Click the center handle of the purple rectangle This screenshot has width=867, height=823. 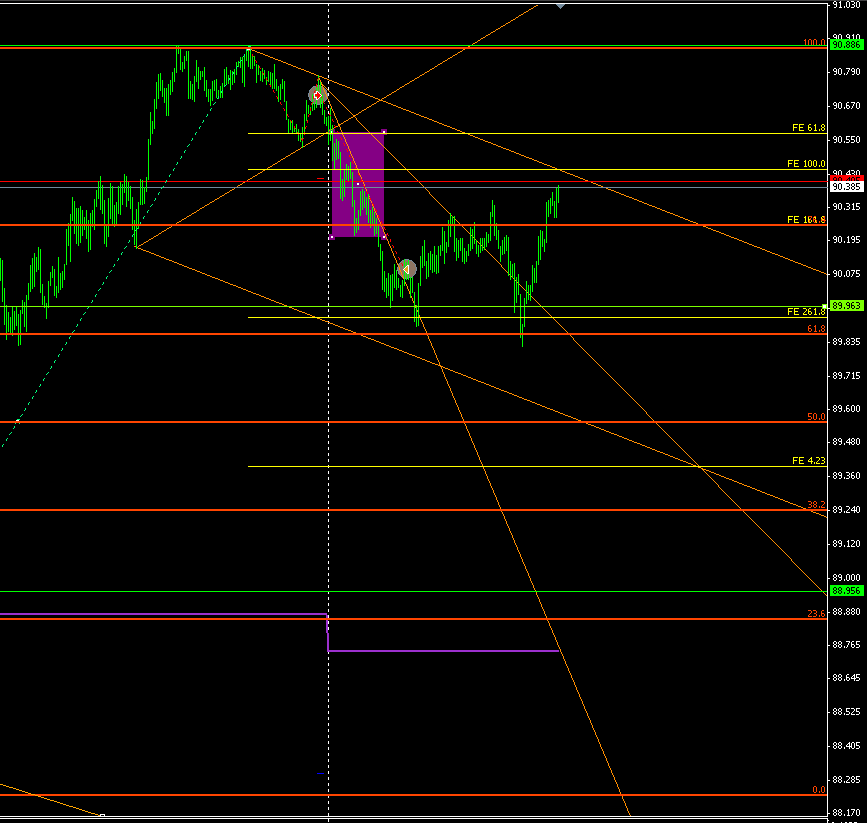[x=357, y=185]
